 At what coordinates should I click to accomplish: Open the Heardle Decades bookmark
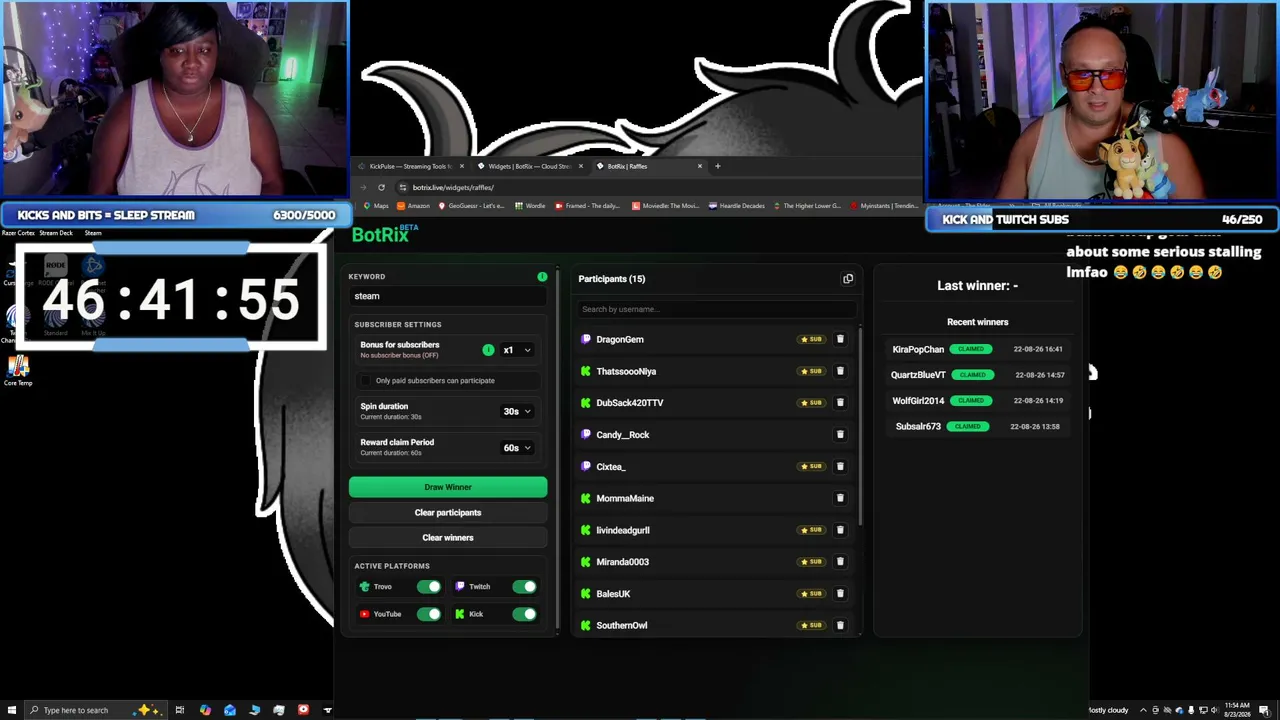click(x=739, y=206)
